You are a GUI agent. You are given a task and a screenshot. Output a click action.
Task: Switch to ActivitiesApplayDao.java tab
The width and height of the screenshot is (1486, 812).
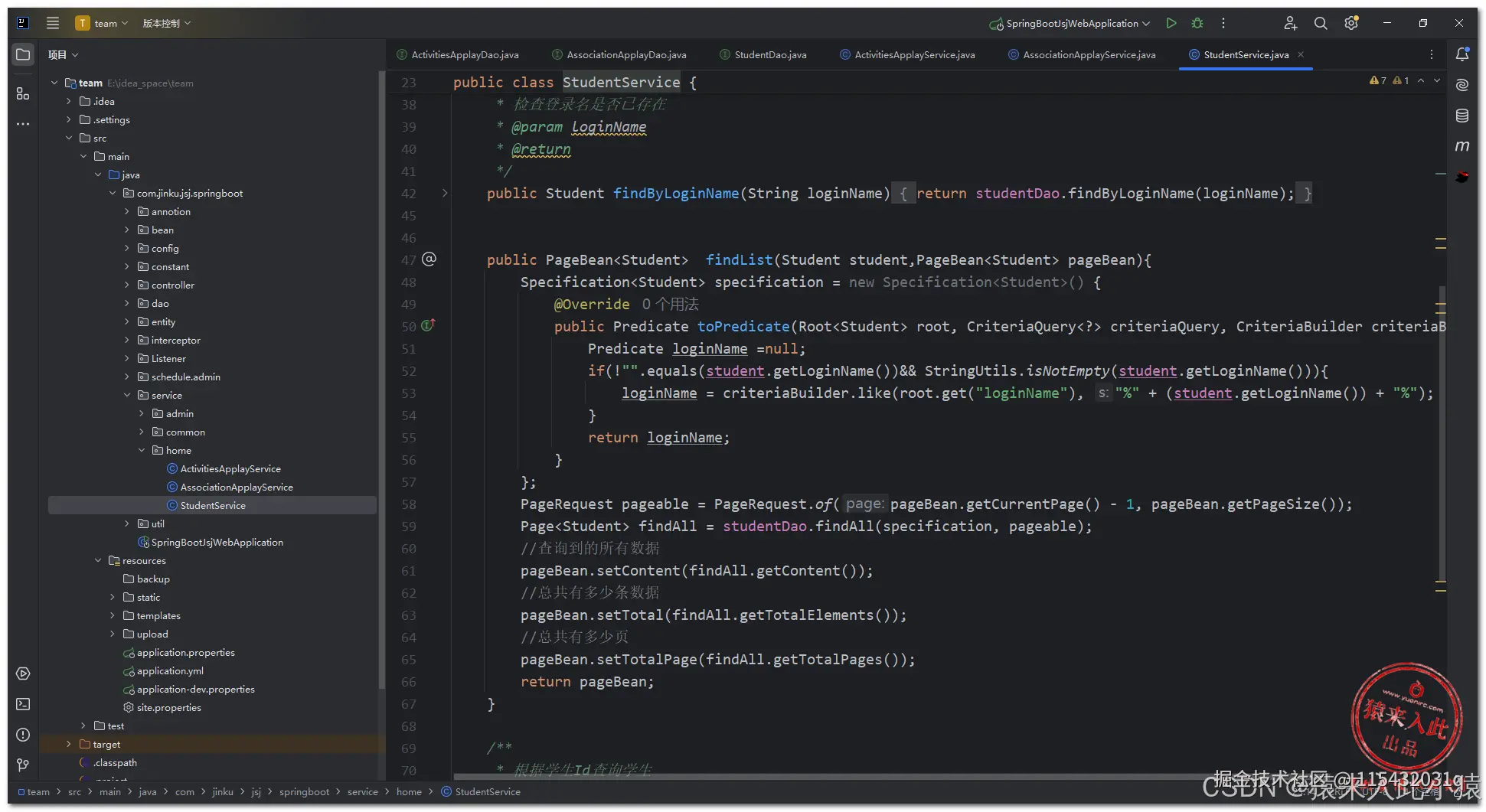coord(458,54)
